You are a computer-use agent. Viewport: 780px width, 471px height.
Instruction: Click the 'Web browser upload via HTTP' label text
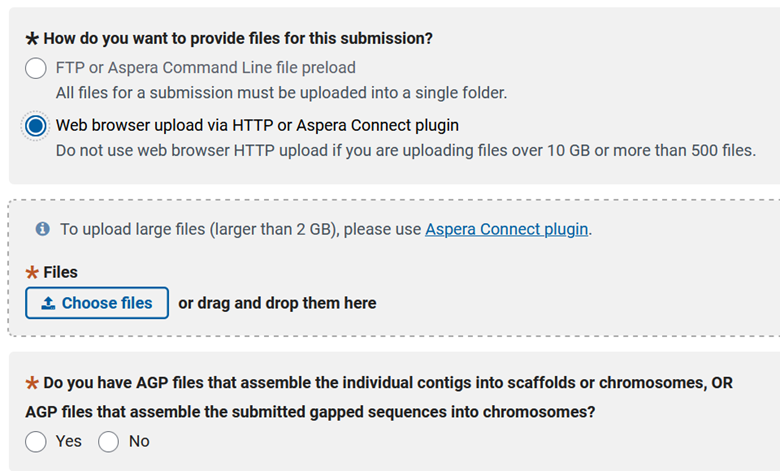(257, 126)
